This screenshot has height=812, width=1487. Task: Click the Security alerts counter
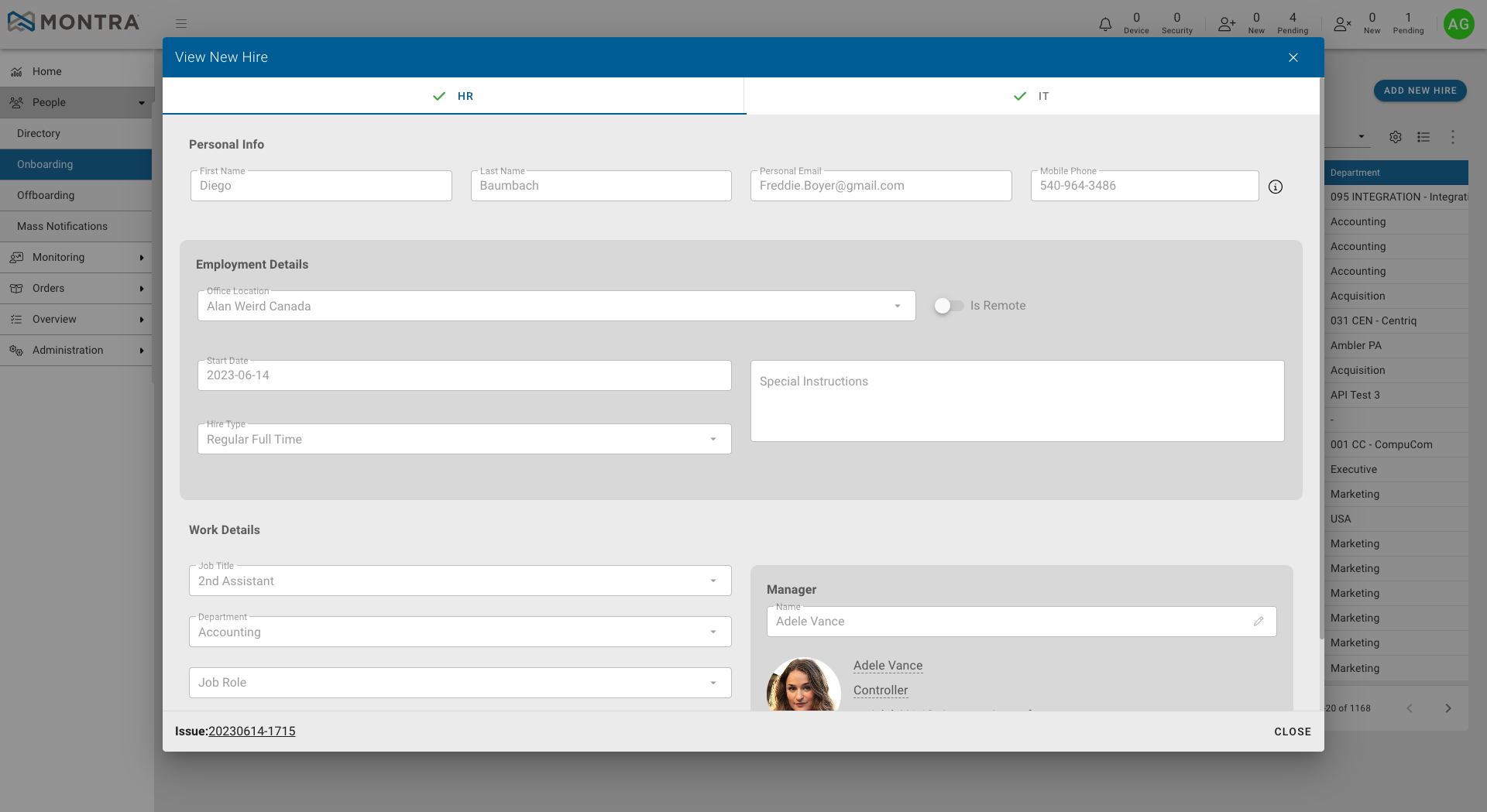click(1177, 23)
